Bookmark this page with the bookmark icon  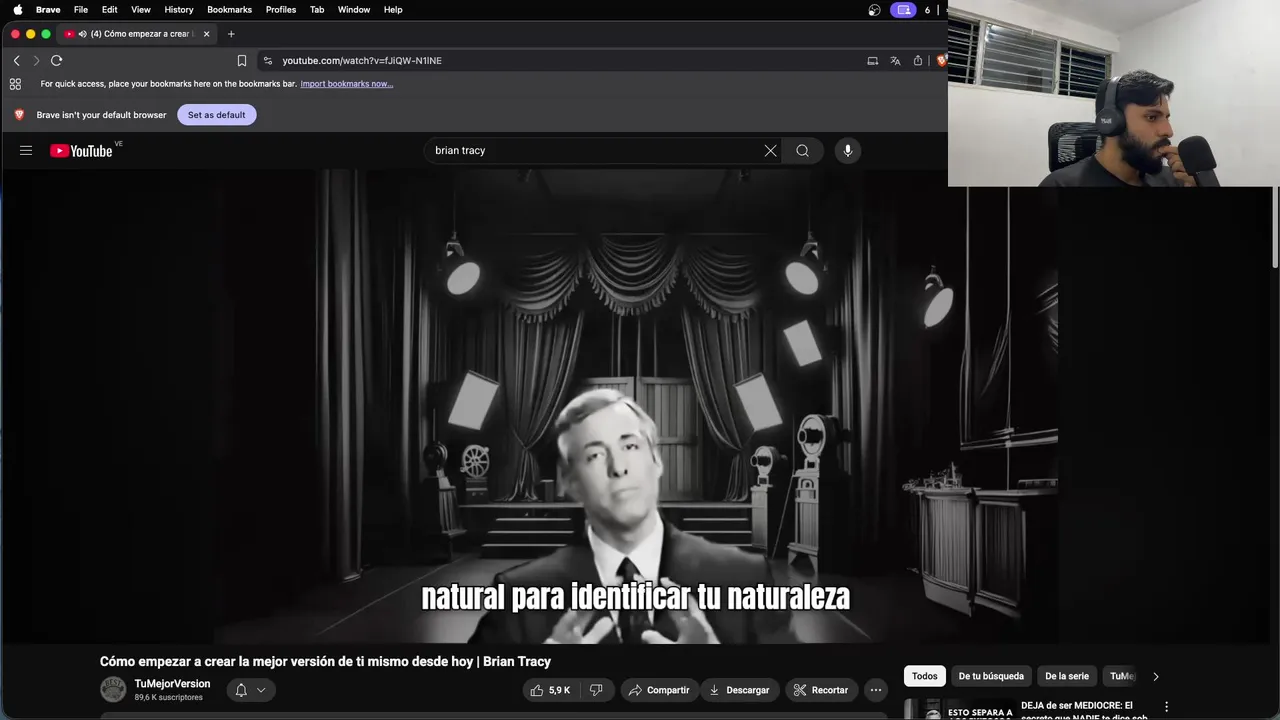pos(242,61)
